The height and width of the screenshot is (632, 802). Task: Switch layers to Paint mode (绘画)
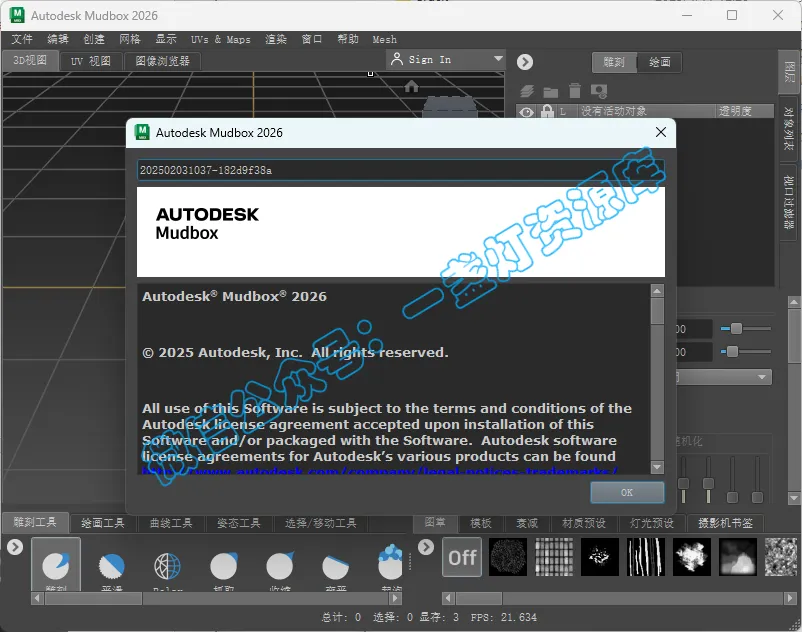tap(659, 62)
